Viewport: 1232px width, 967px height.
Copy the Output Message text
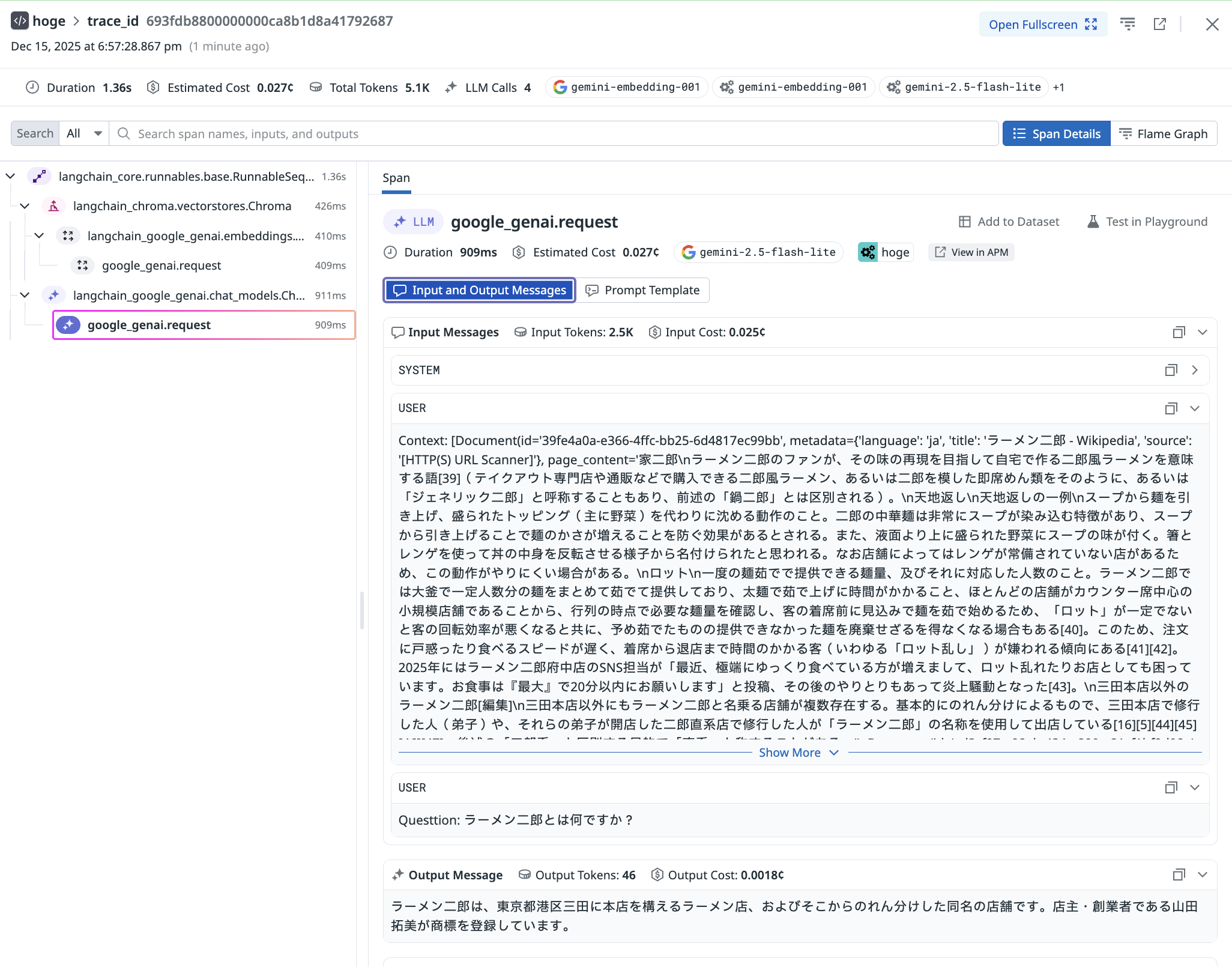[1179, 875]
